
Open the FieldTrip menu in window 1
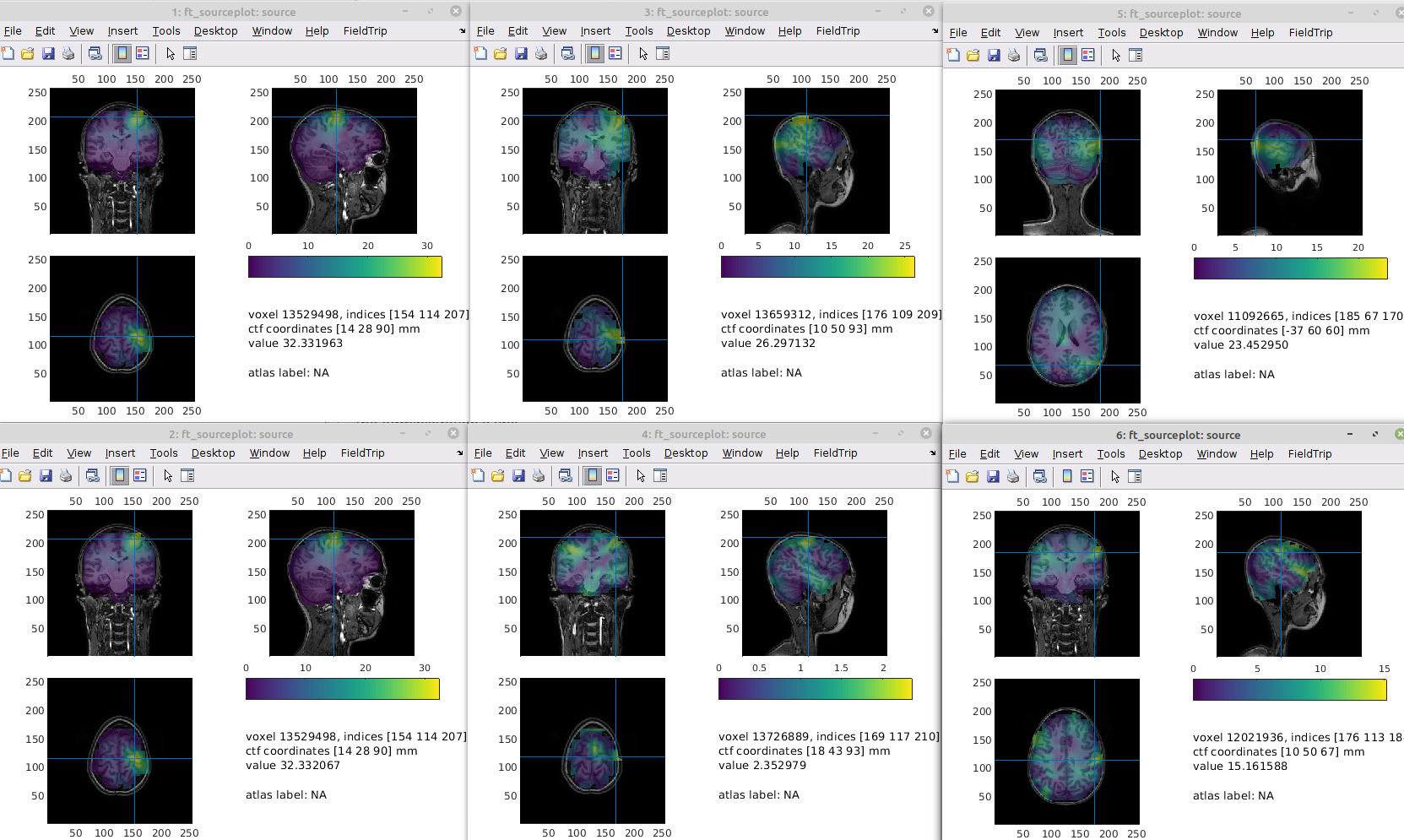tap(366, 31)
